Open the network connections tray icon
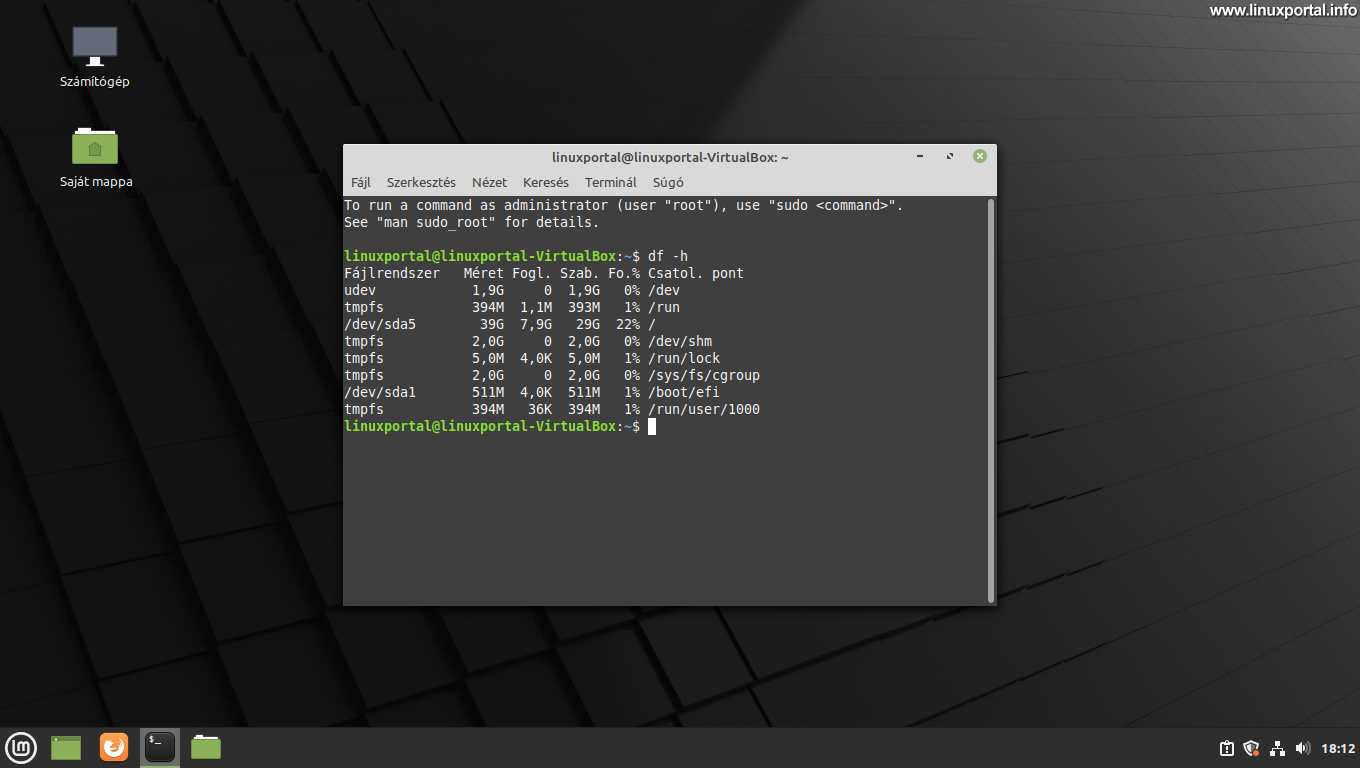 1277,747
